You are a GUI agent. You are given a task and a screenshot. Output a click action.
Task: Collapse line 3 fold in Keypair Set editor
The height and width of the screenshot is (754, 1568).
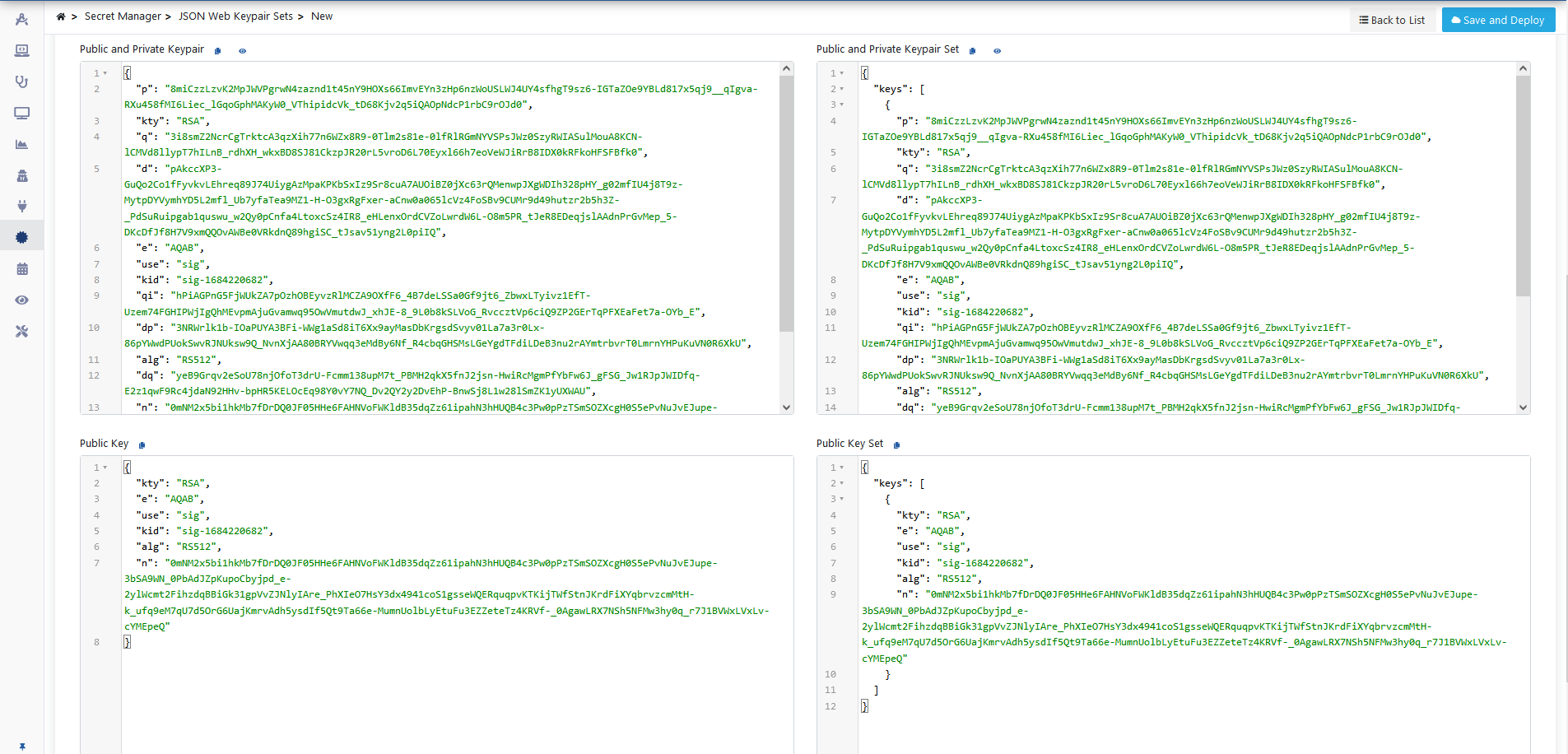tap(842, 105)
